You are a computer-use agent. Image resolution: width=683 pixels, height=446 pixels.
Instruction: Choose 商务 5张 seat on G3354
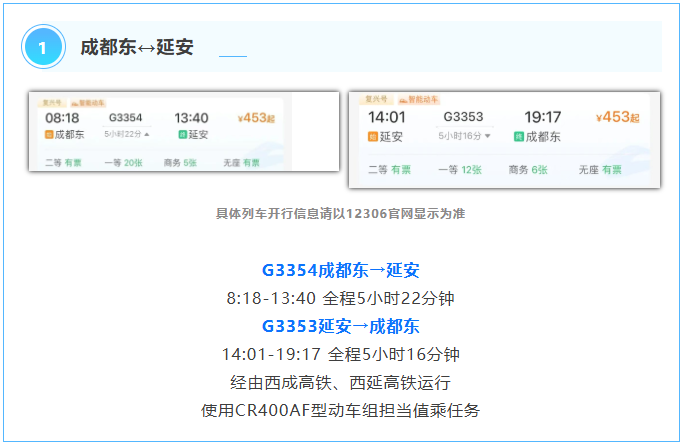(180, 162)
